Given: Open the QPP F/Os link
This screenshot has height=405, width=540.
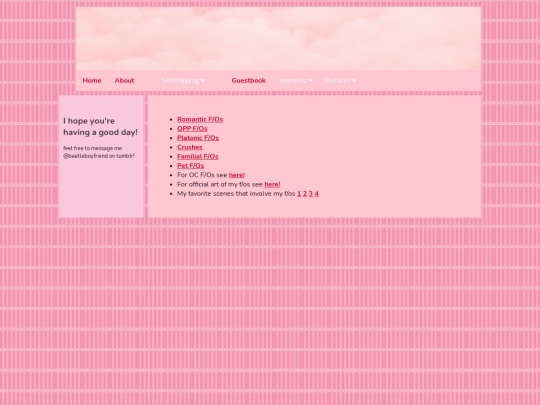Looking at the screenshot, I should click(192, 129).
